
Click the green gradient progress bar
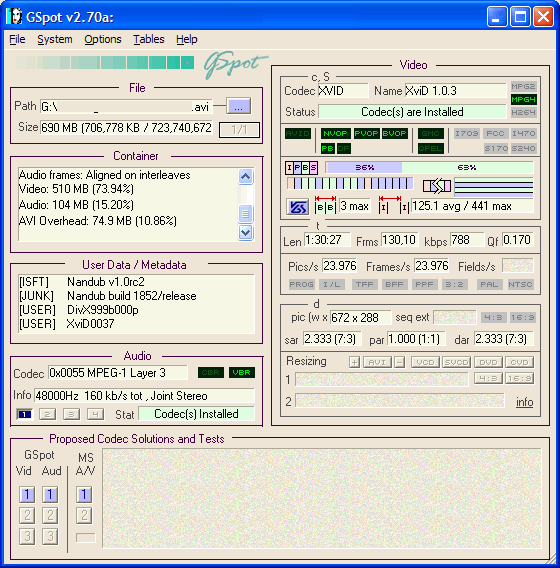click(x=105, y=62)
